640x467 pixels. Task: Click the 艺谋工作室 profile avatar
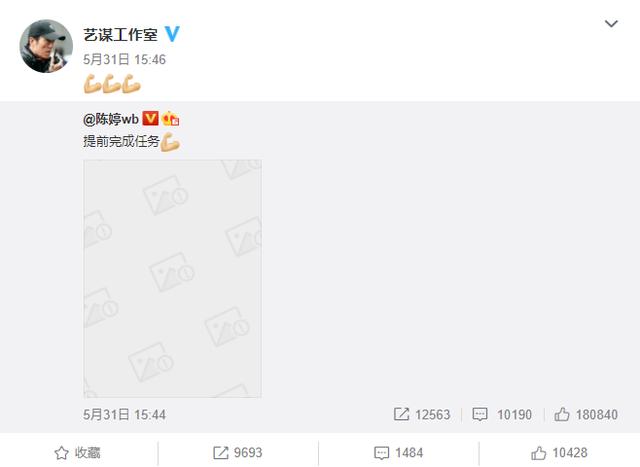pos(46,46)
